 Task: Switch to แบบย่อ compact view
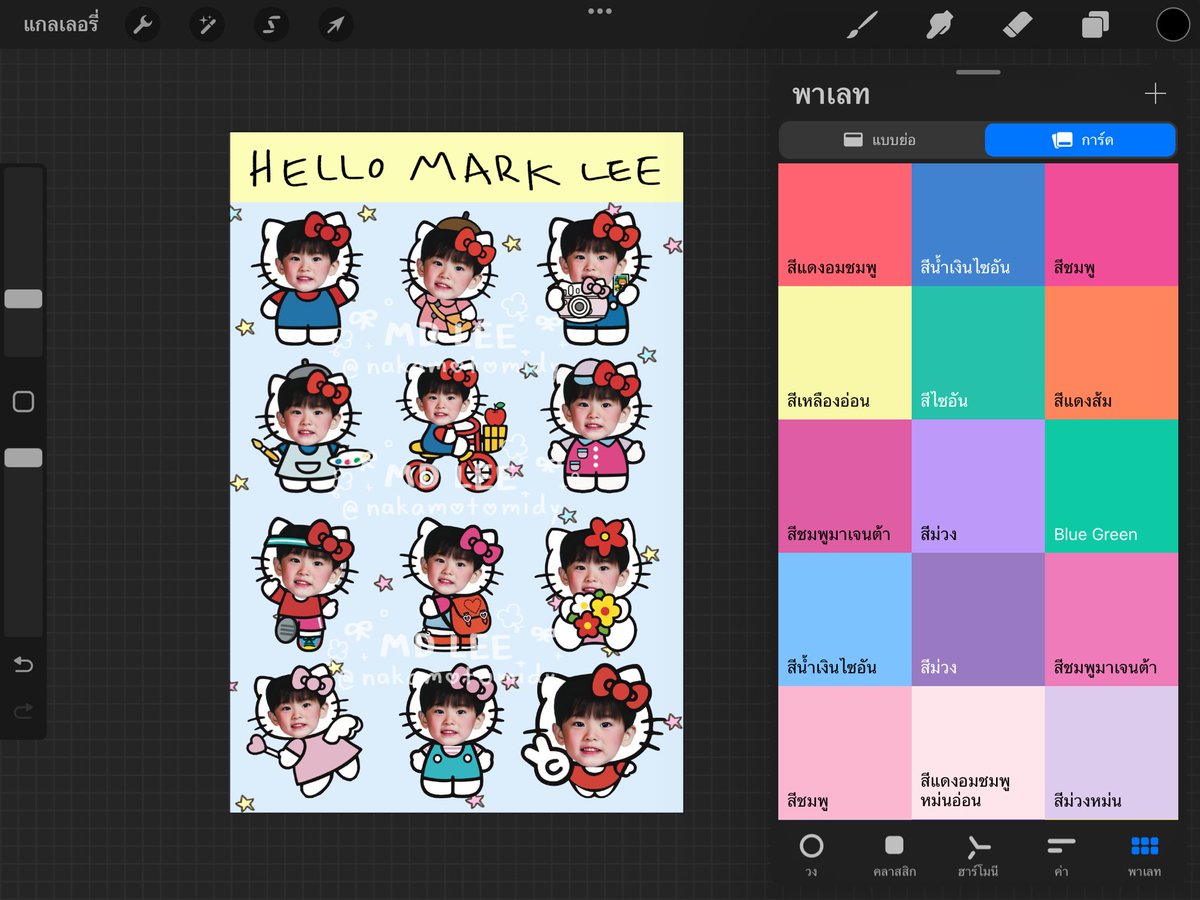(x=880, y=140)
